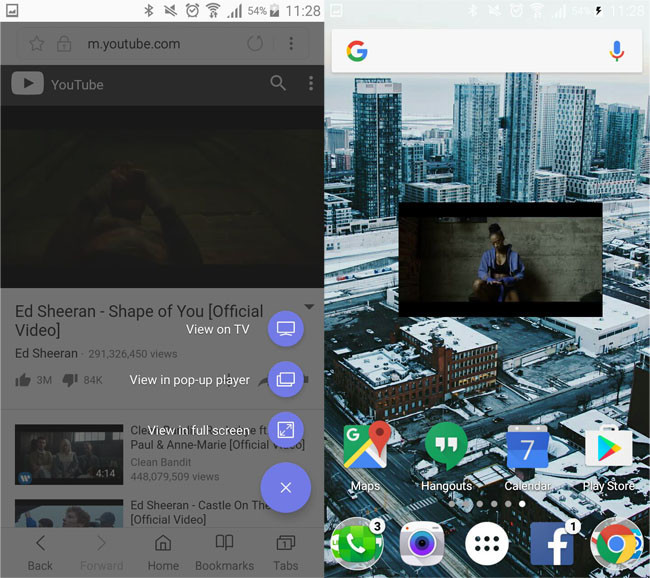Open Ed Sheeran Shape of You title
The image size is (650, 578).
[x=139, y=320]
